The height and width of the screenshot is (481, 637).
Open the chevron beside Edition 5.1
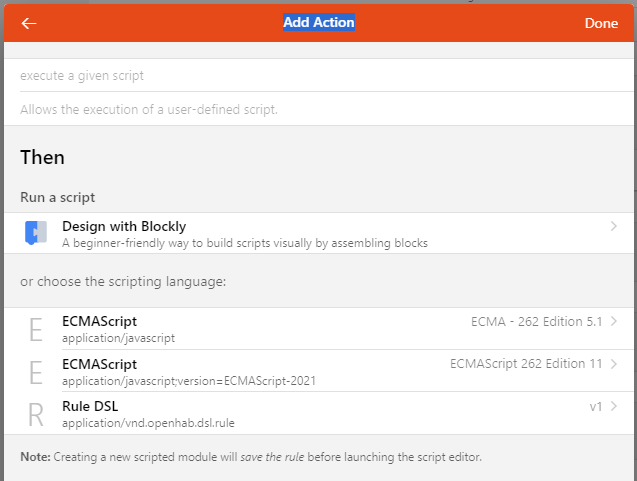pos(613,322)
